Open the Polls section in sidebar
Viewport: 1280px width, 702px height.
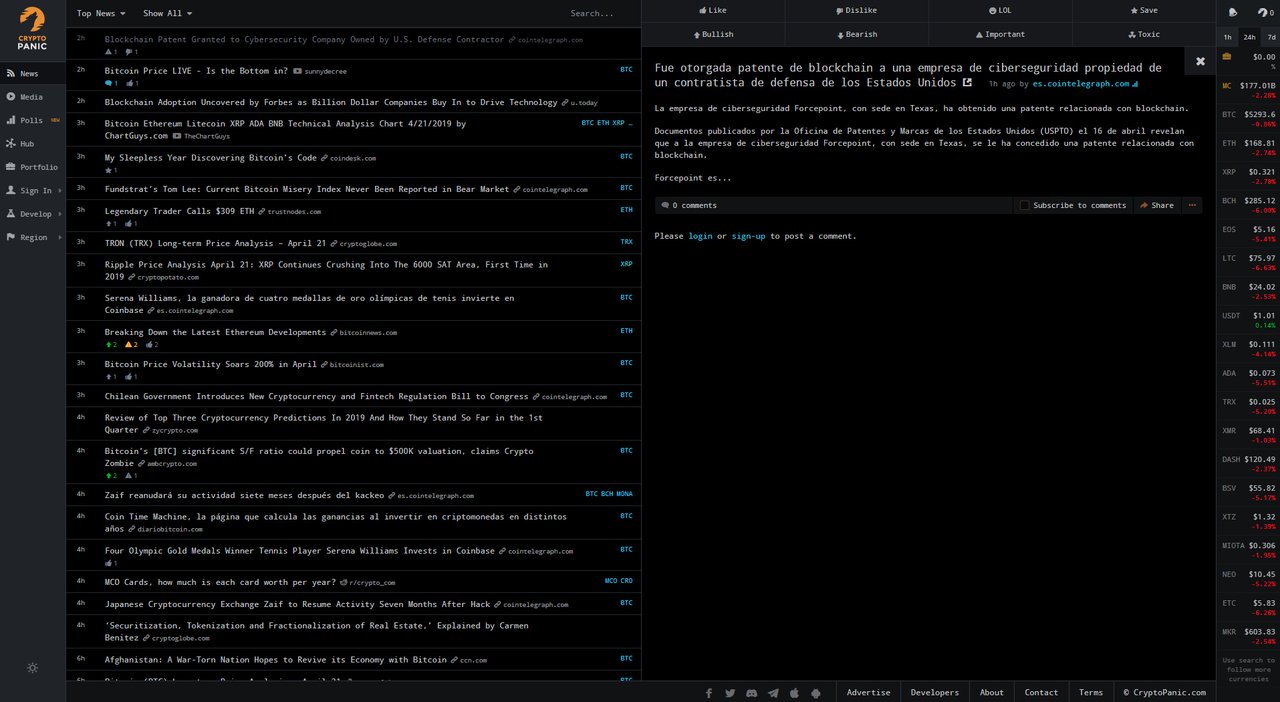32,120
